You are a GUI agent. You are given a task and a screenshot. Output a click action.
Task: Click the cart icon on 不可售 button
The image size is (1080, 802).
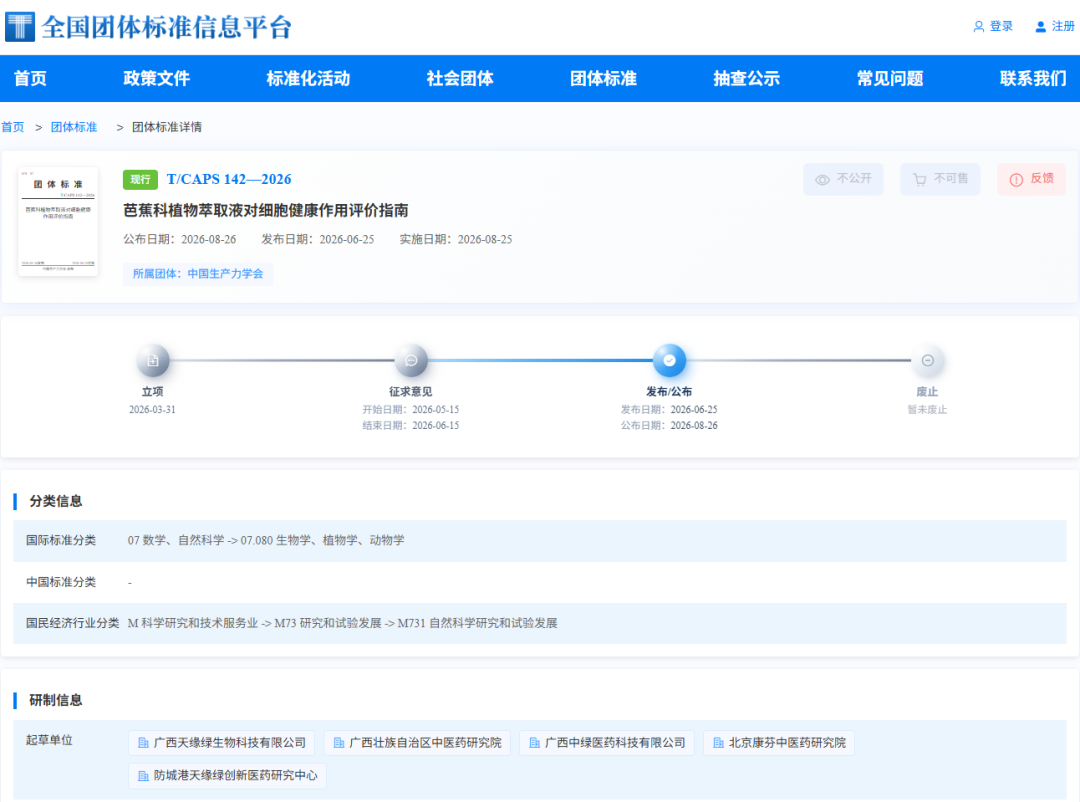coord(920,180)
